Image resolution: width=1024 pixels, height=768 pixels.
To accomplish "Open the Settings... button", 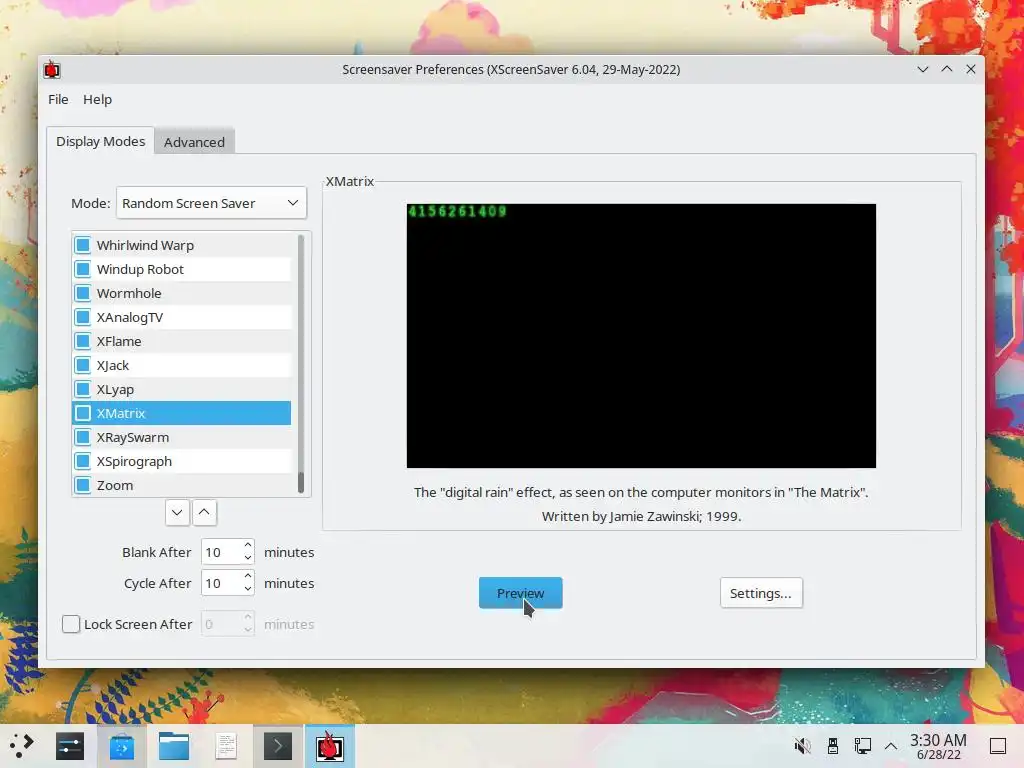I will (761, 593).
